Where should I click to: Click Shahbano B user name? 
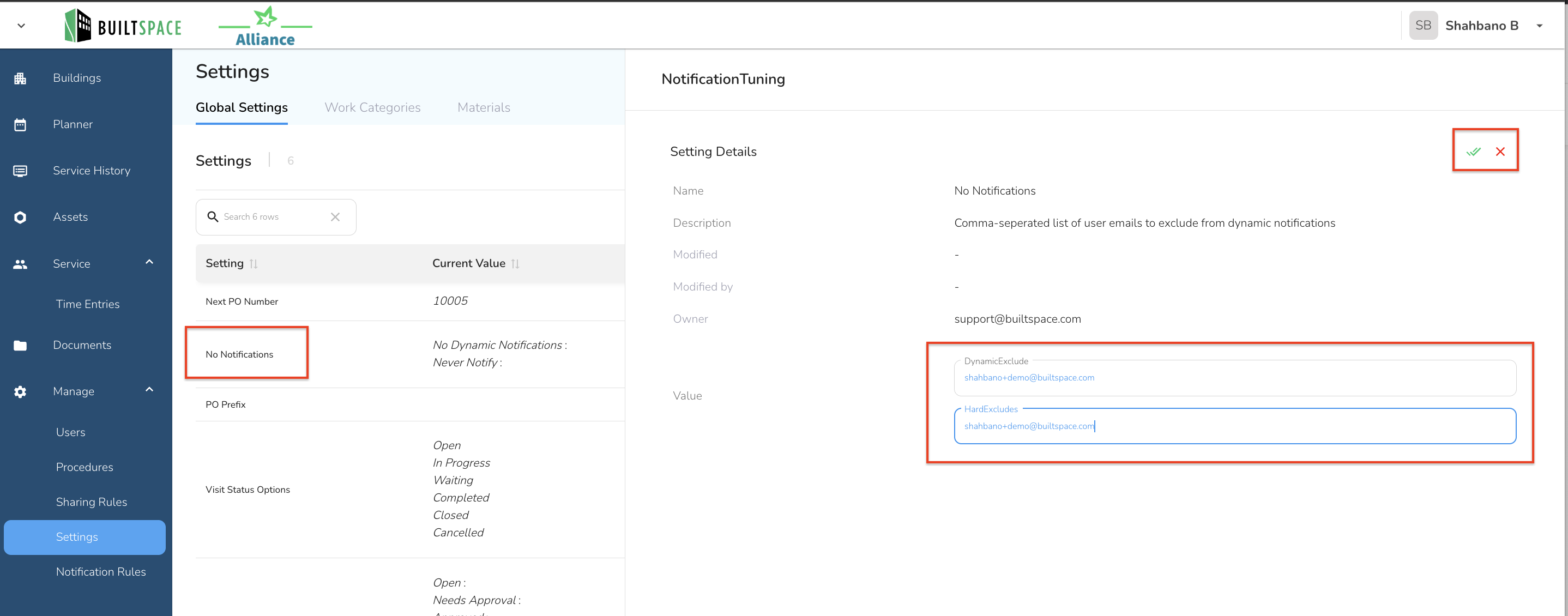[1481, 26]
